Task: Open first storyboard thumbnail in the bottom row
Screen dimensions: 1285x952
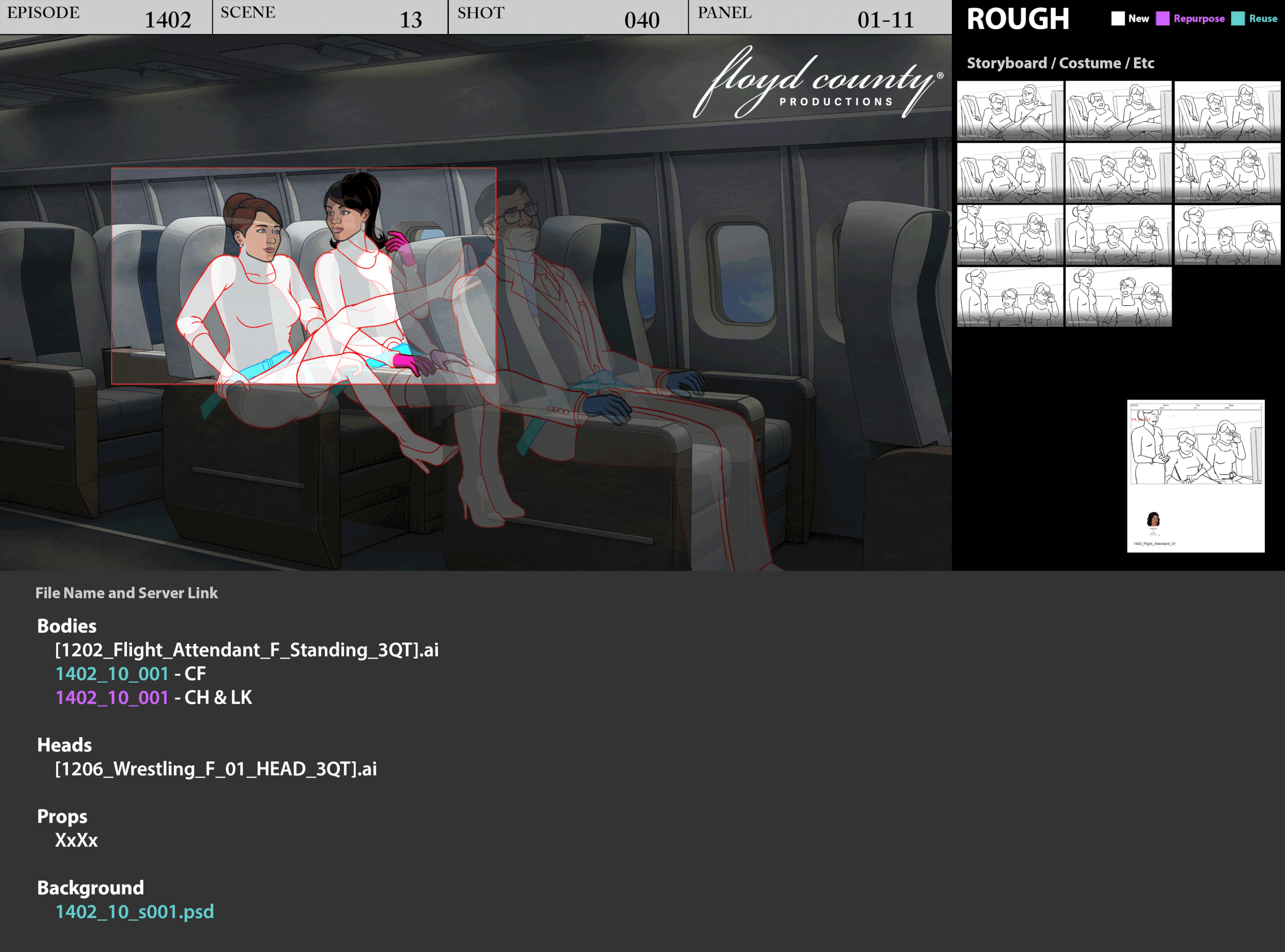Action: point(1010,297)
